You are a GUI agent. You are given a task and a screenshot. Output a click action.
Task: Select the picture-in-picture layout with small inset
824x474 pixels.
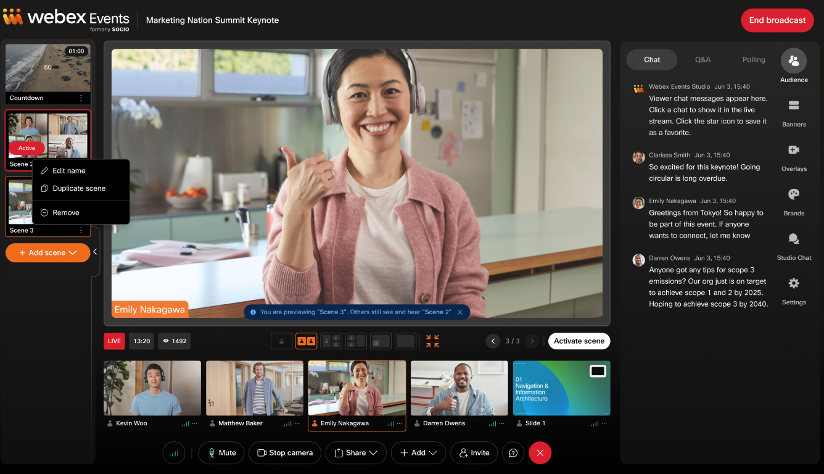click(380, 341)
